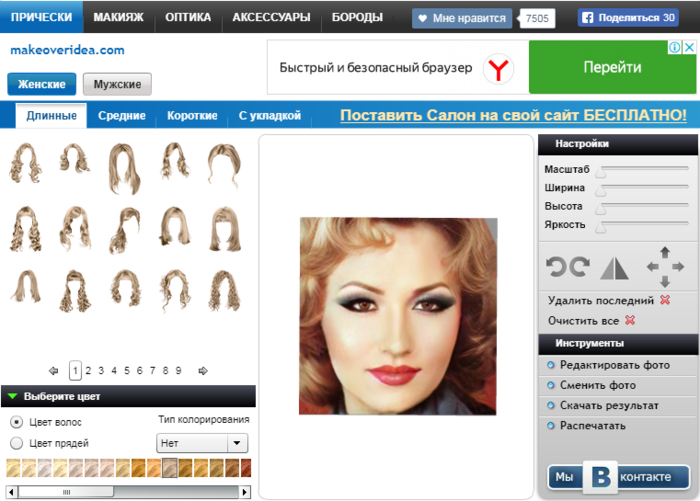The width and height of the screenshot is (700, 501).
Task: Click Редактировать фото link
Action: (614, 365)
